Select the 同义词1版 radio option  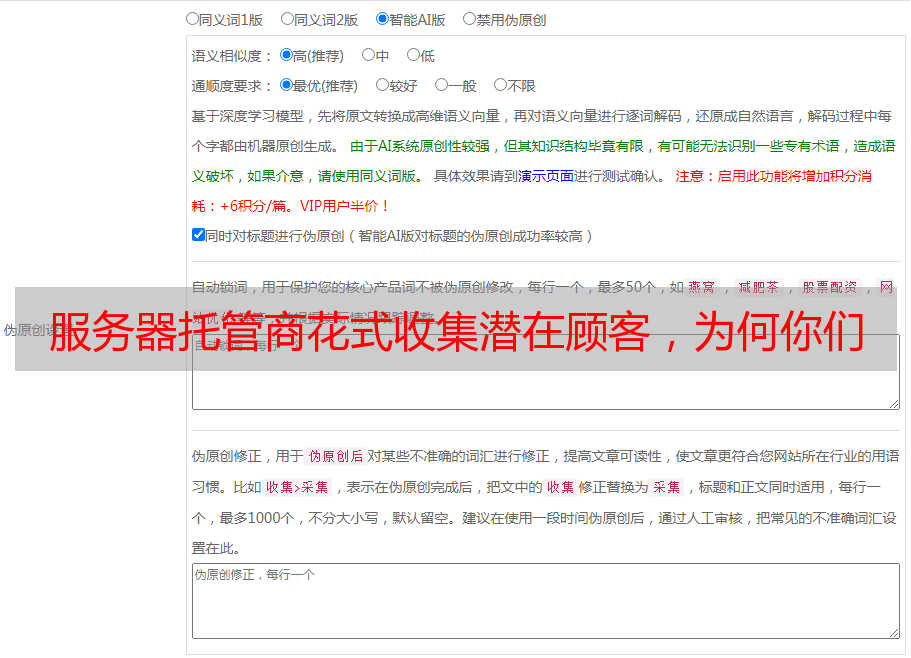[192, 19]
